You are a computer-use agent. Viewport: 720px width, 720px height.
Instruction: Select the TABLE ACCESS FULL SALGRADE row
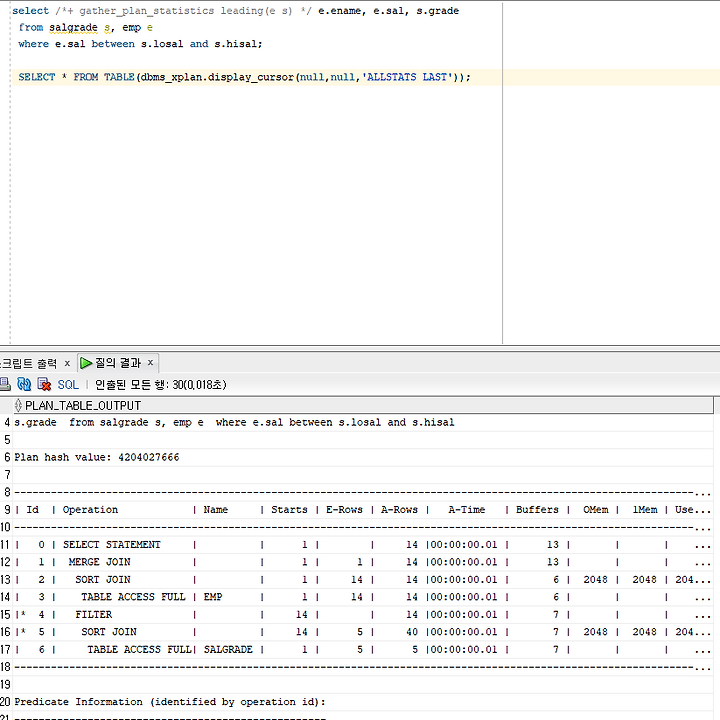(x=363, y=649)
